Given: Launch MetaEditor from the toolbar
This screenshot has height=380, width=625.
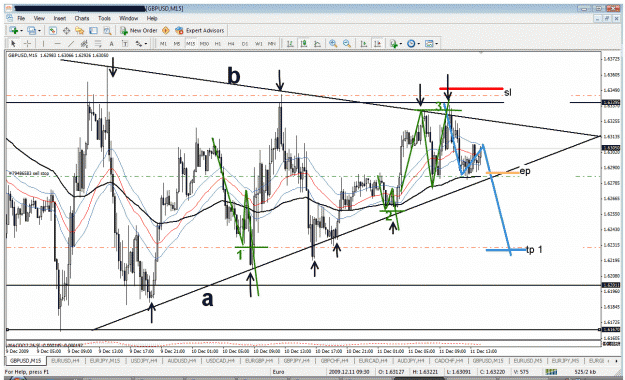Looking at the screenshot, I should coord(166,30).
